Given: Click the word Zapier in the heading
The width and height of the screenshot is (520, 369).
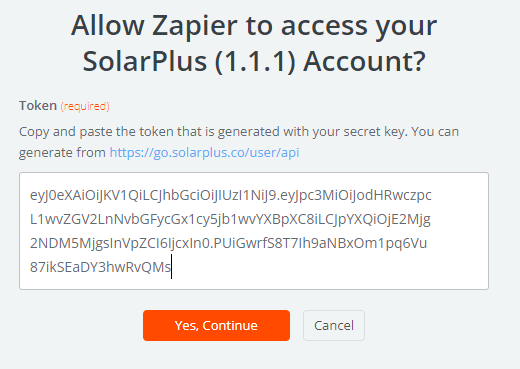Looking at the screenshot, I should [195, 26].
